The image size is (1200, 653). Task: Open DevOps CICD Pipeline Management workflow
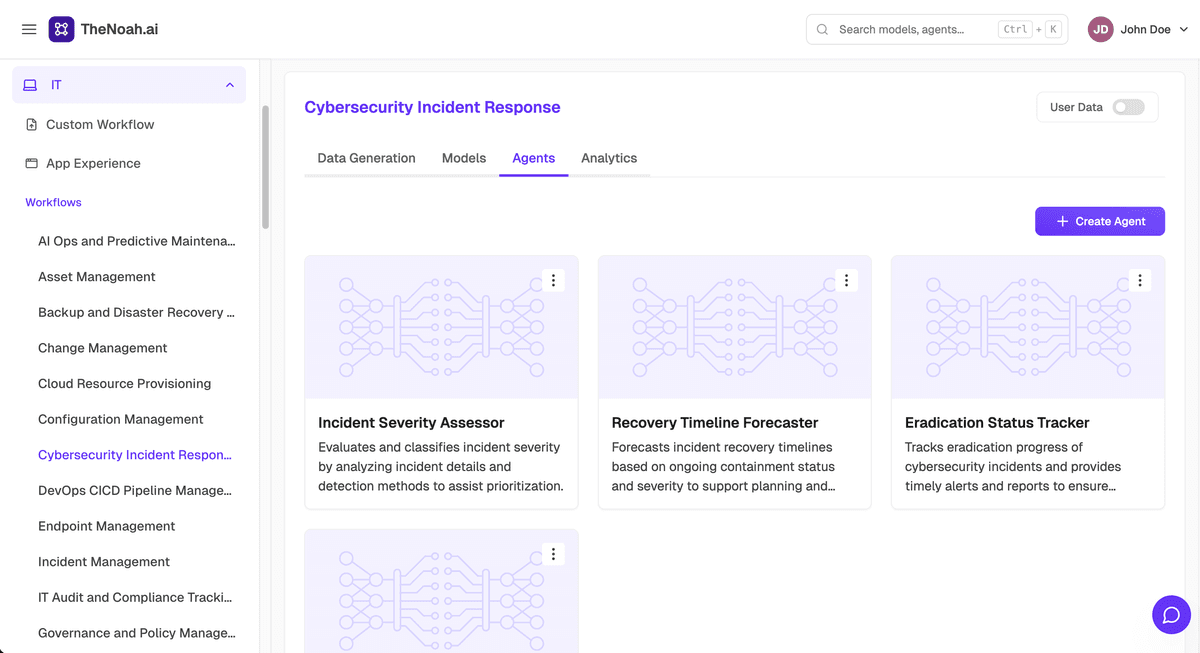(135, 490)
